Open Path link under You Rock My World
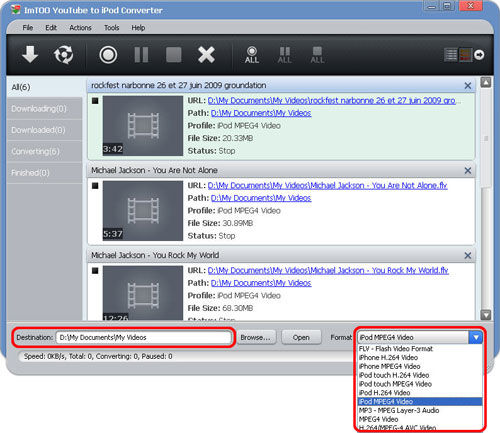Screen dimensions: 500x433 pyautogui.click(x=261, y=283)
